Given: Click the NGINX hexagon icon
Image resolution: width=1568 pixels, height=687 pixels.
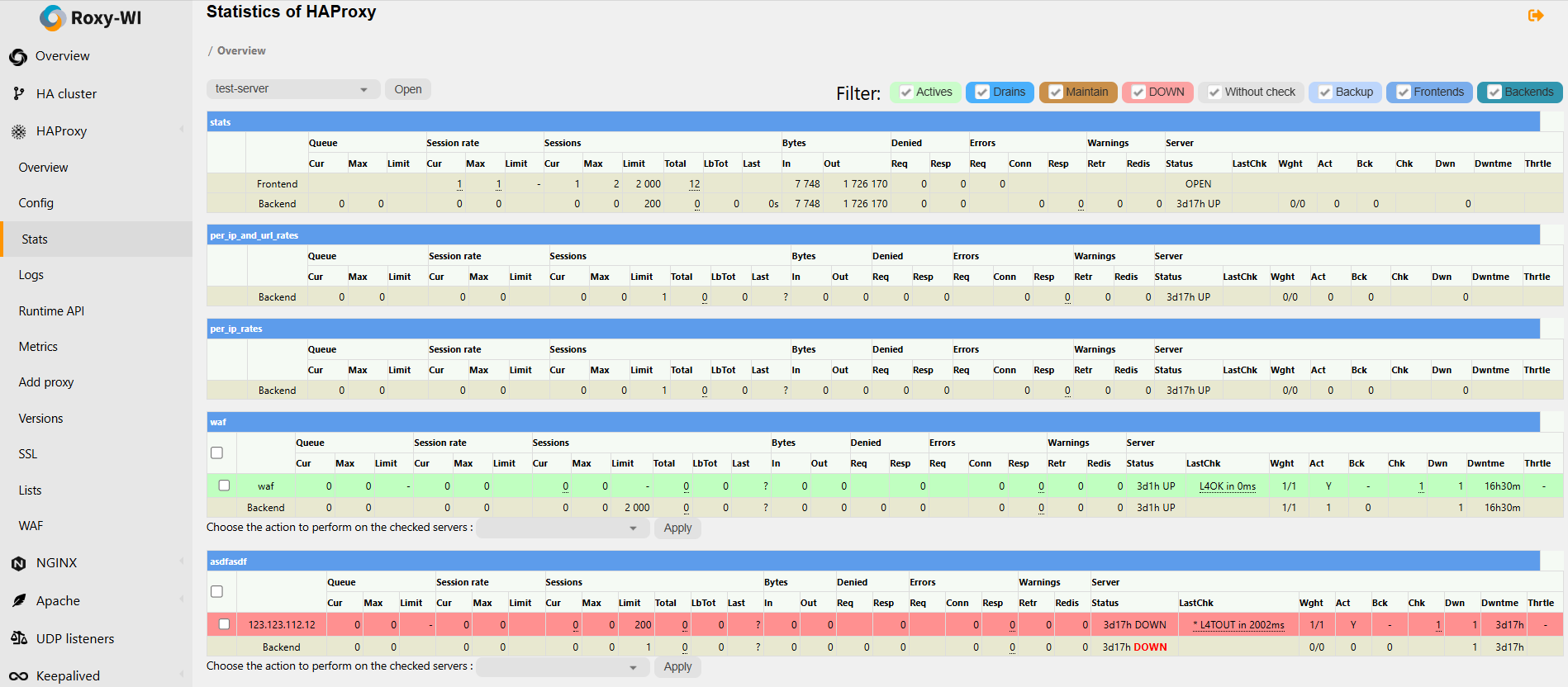Looking at the screenshot, I should click(18, 563).
